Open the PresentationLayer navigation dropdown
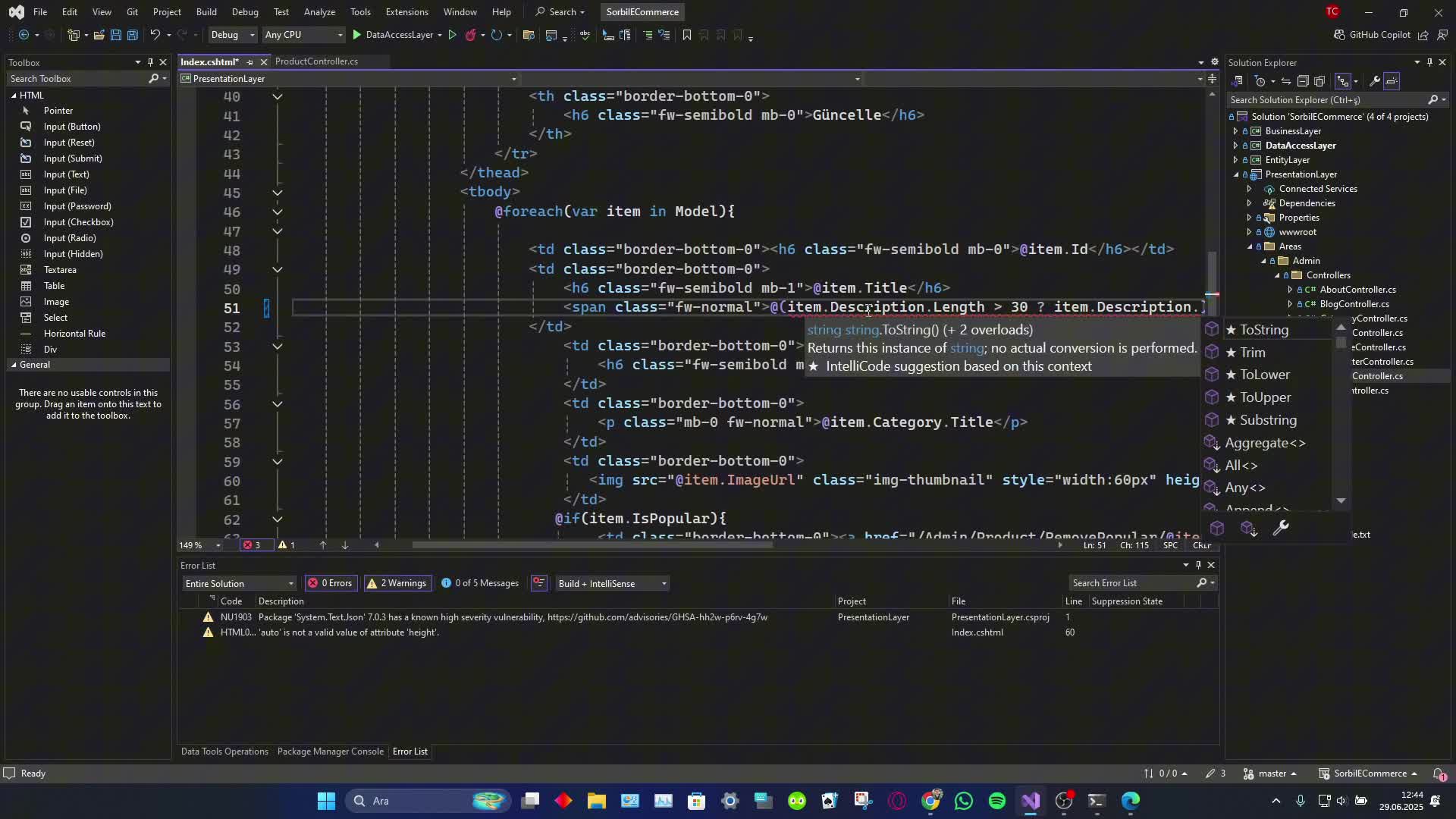 [x=349, y=79]
